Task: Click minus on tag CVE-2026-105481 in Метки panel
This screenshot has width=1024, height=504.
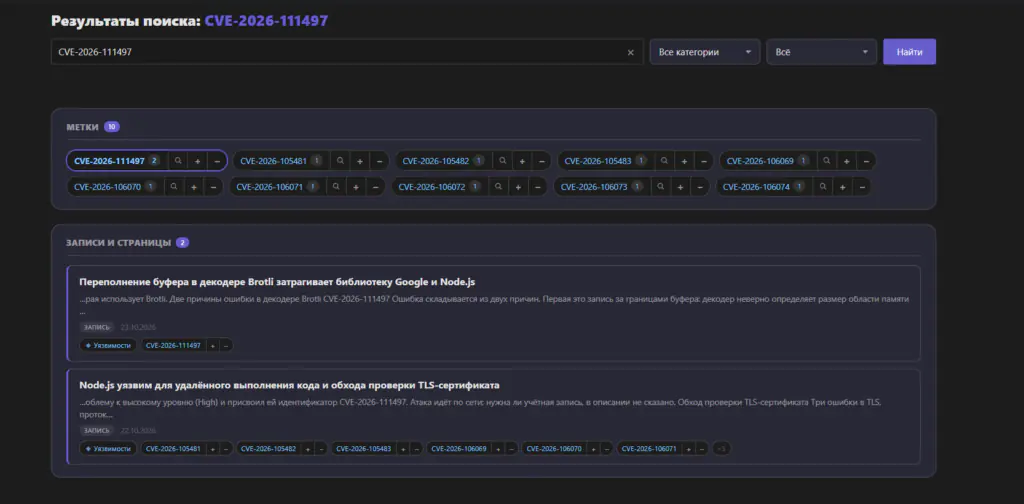Action: 379,161
